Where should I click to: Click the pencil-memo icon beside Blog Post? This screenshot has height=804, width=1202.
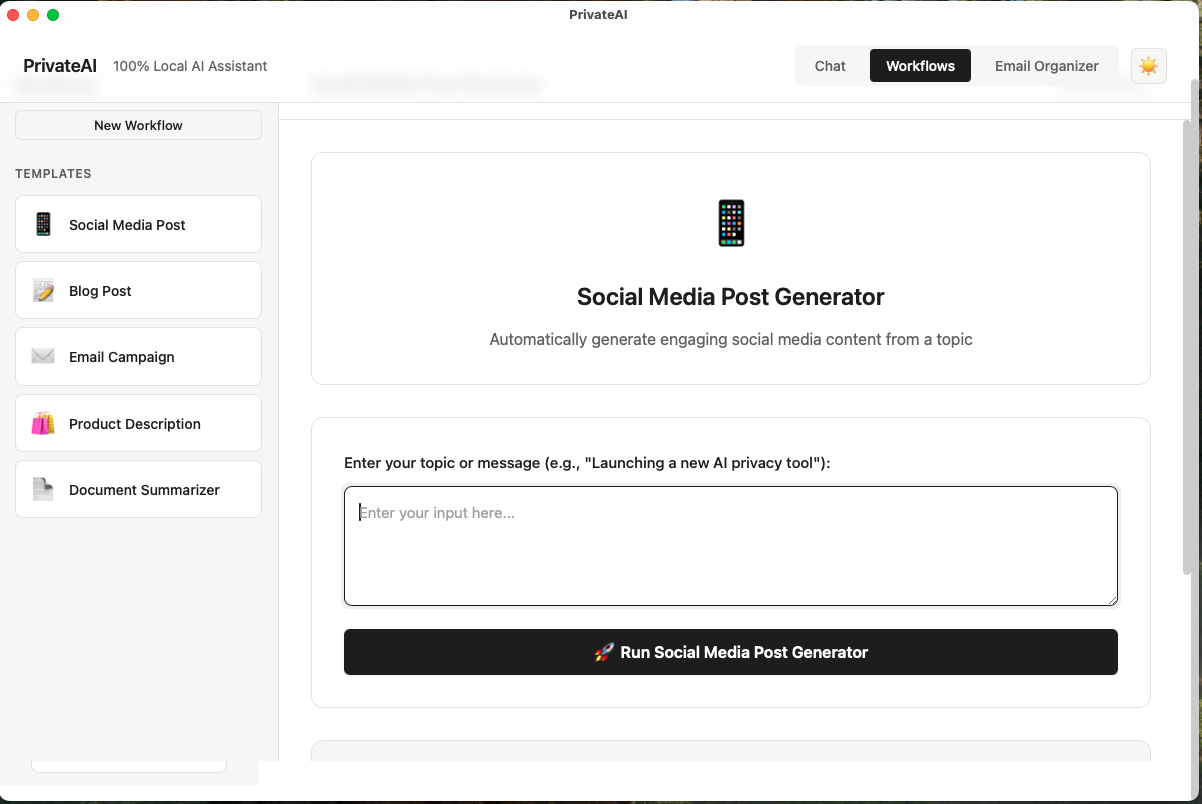[42, 290]
